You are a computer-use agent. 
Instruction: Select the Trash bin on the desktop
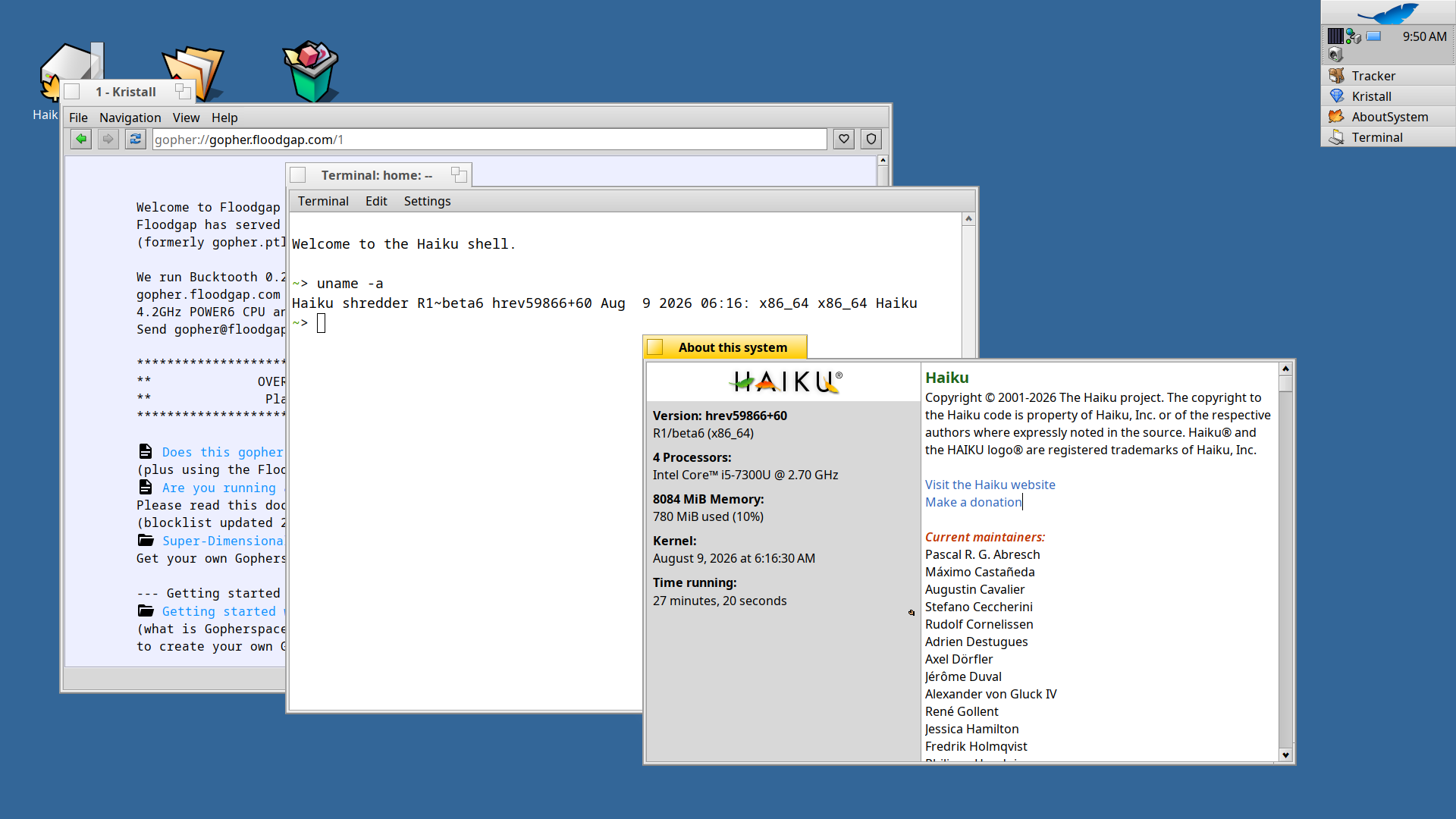[x=311, y=71]
